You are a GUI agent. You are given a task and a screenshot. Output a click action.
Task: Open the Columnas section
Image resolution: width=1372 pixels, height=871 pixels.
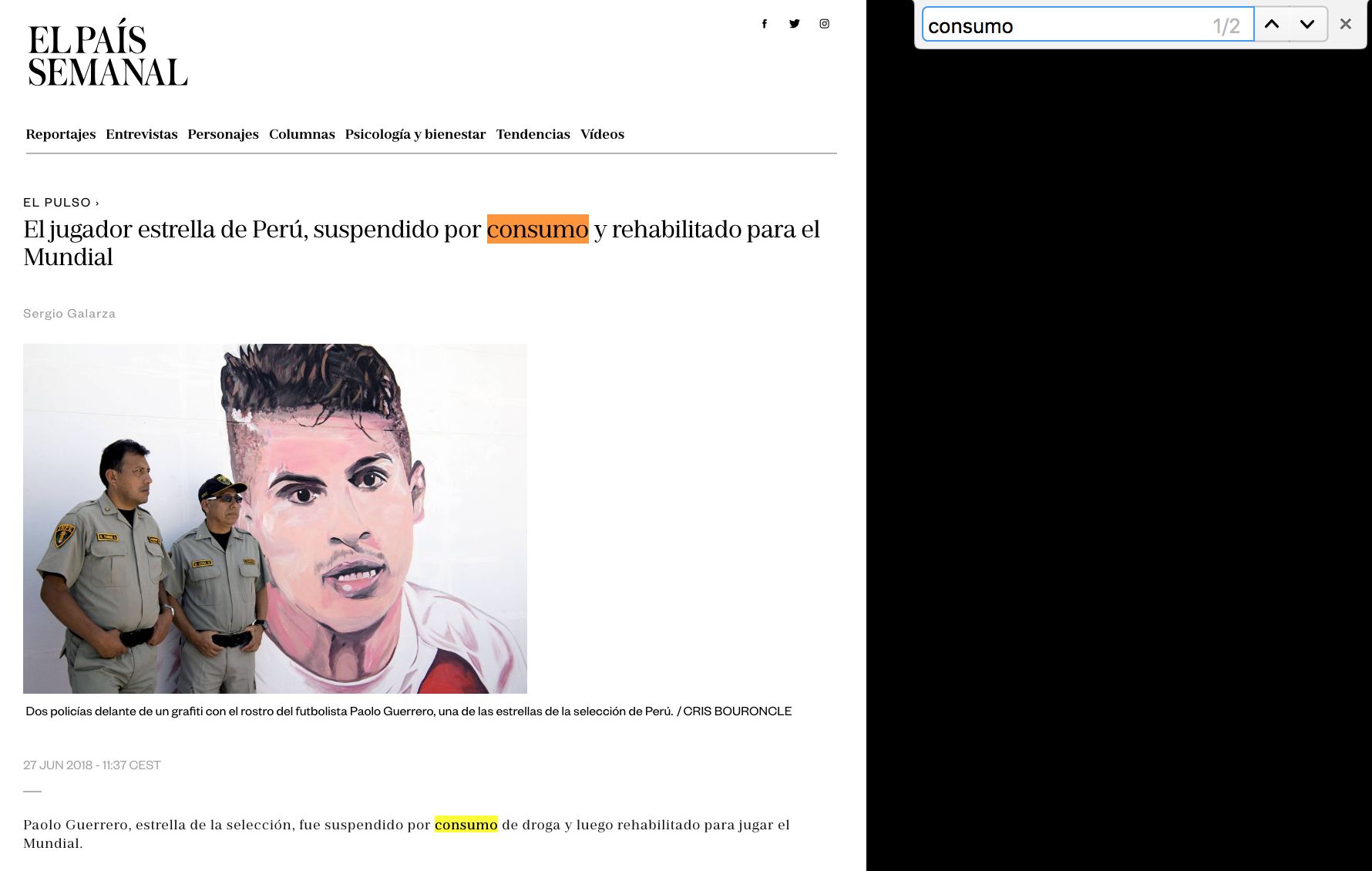tap(301, 134)
